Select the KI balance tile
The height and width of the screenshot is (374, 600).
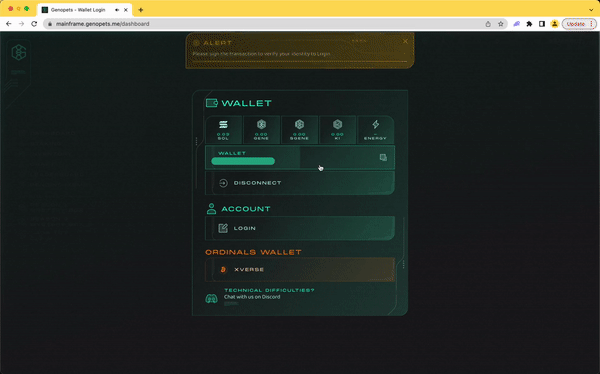337,130
